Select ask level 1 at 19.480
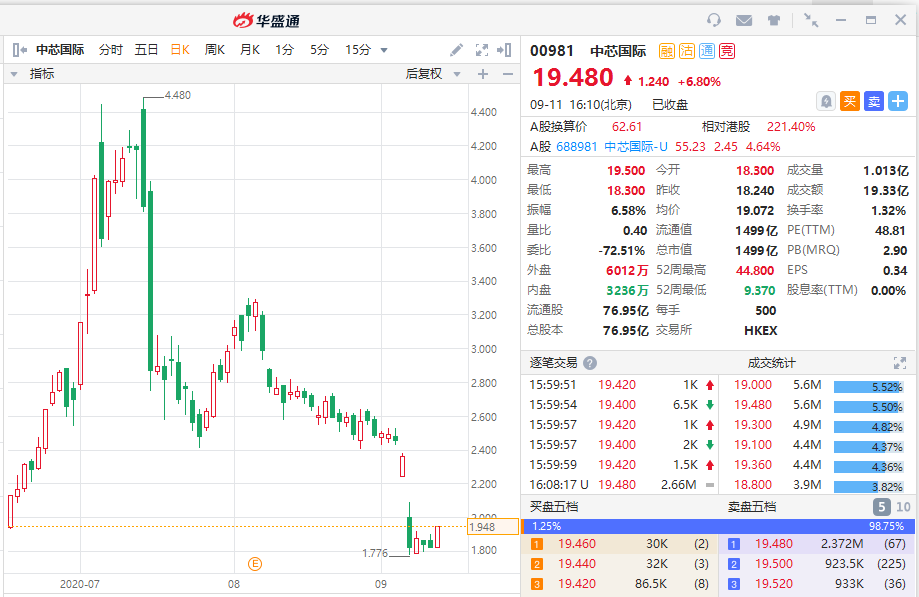This screenshot has width=919, height=597. pos(817,544)
